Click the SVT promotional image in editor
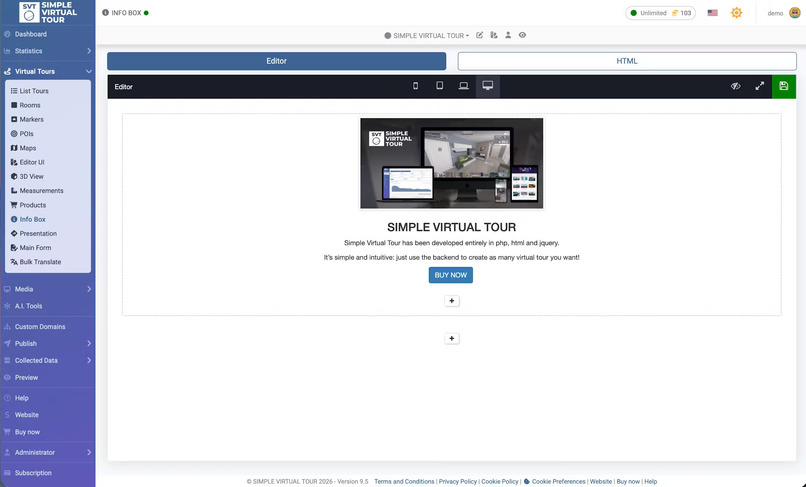Screen dimensions: 806x487 click(x=451, y=163)
